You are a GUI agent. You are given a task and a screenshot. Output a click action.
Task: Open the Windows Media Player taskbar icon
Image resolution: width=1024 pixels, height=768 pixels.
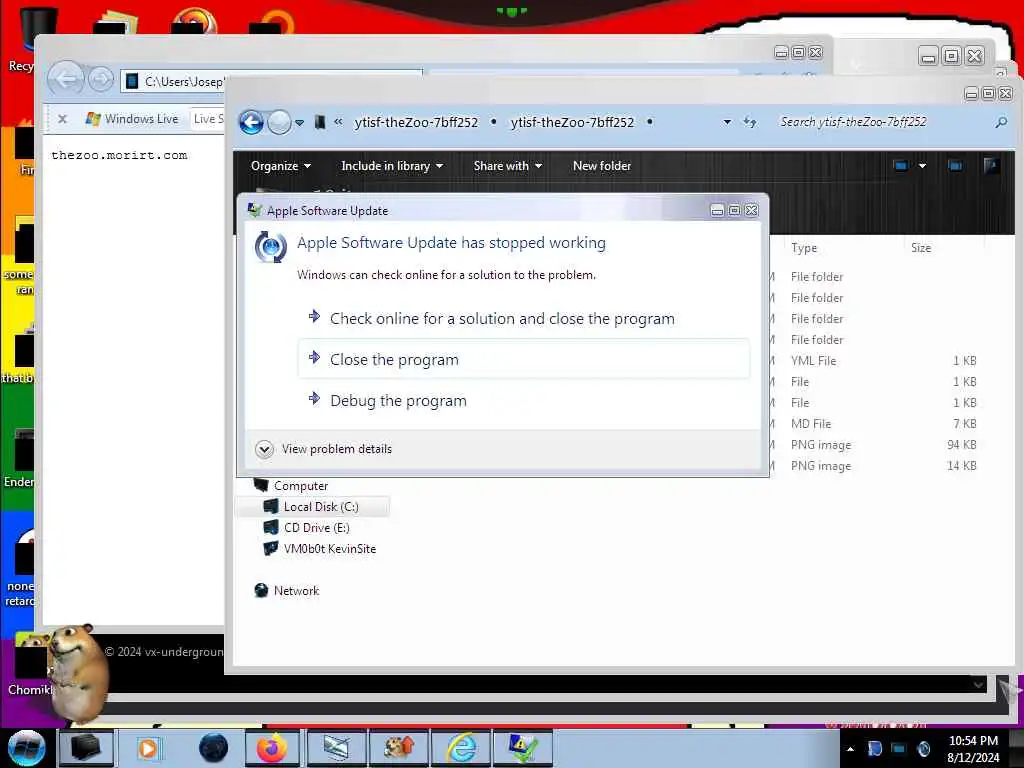148,748
